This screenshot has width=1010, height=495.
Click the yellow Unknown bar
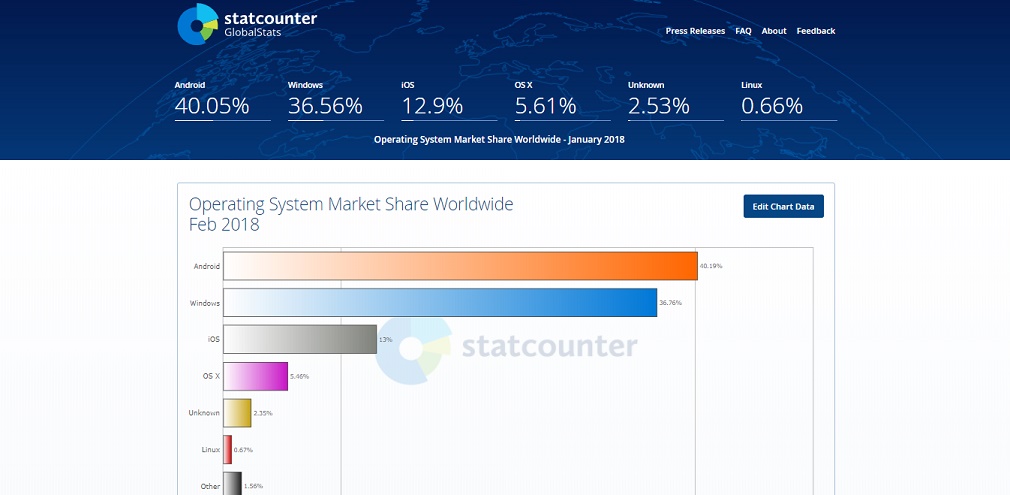pos(237,413)
